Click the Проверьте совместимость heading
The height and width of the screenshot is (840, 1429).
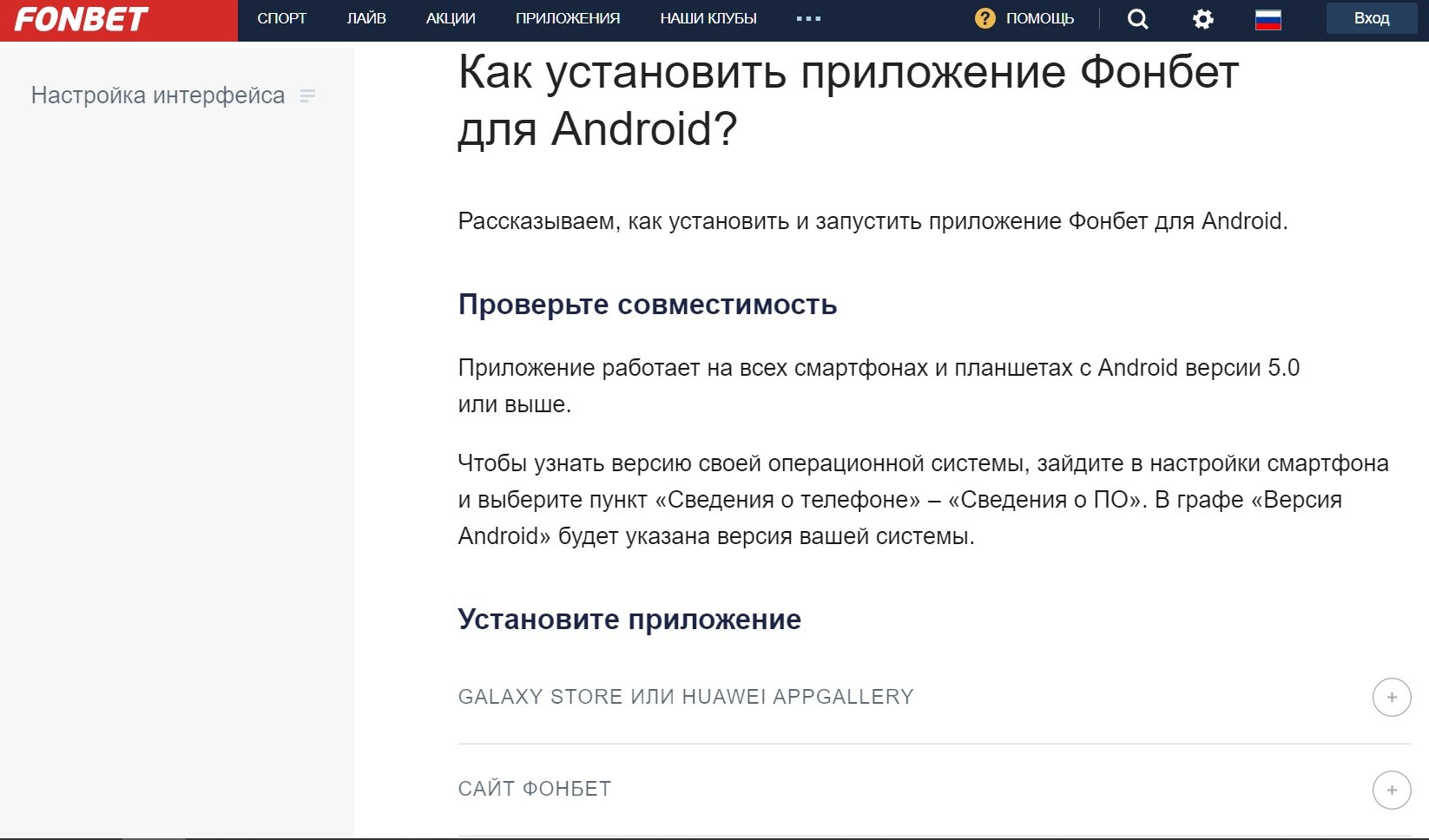click(648, 305)
